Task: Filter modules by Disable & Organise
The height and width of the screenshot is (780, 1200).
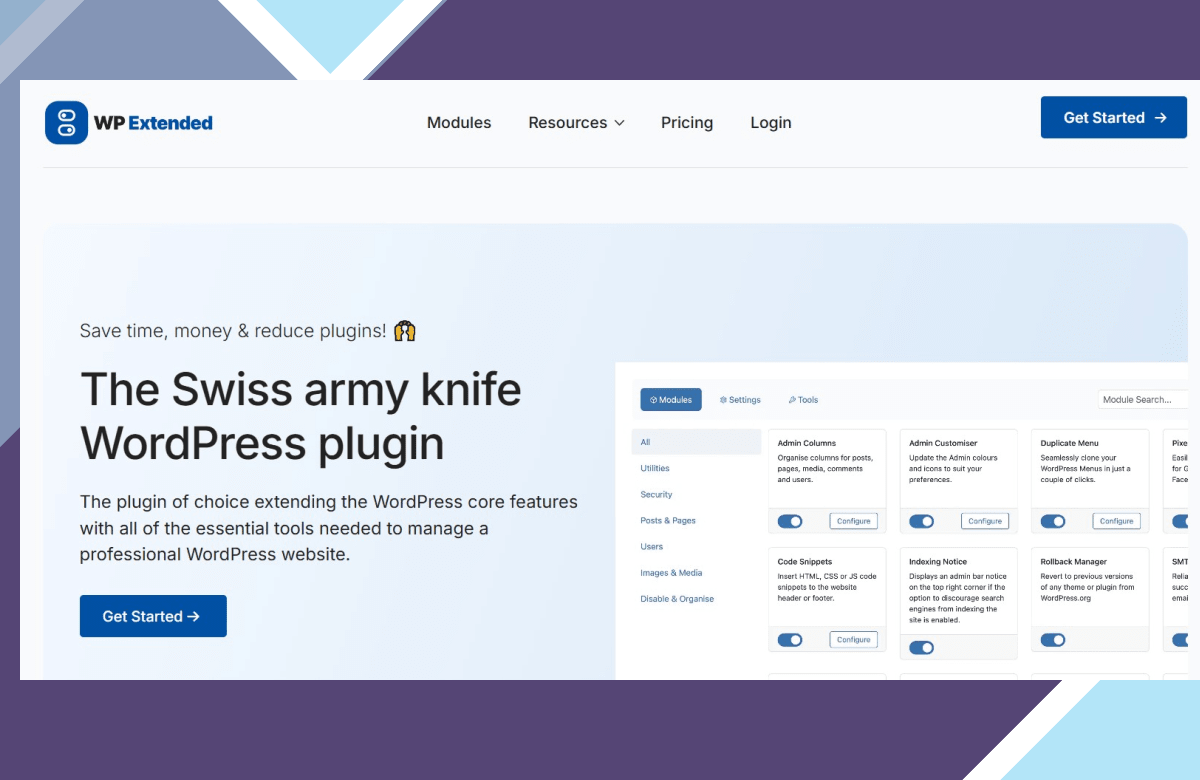Action: 677,599
